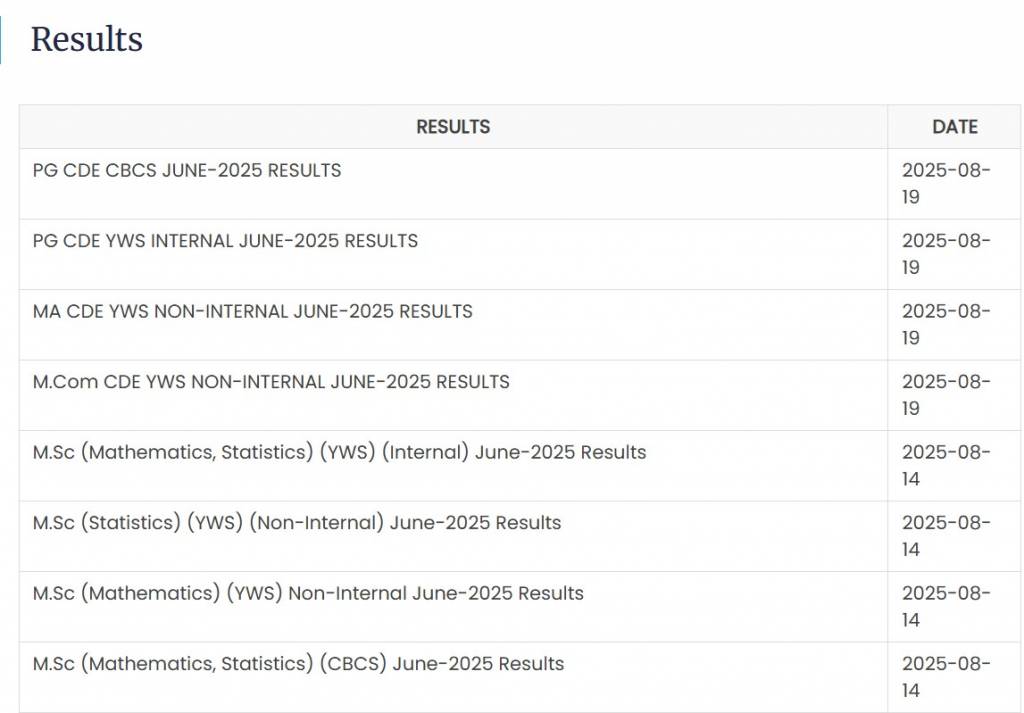Open M.Com CDE YWS NON-INTERNAL results

(x=271, y=382)
